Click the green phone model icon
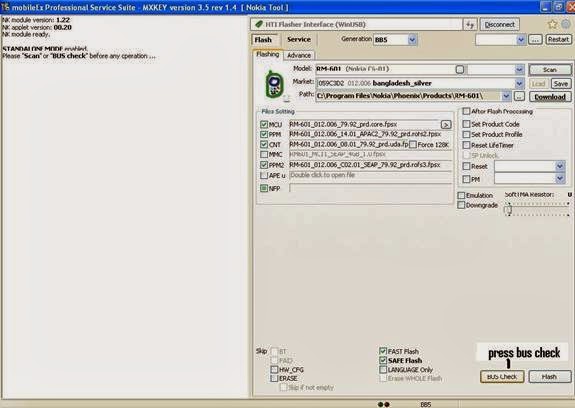 [274, 85]
